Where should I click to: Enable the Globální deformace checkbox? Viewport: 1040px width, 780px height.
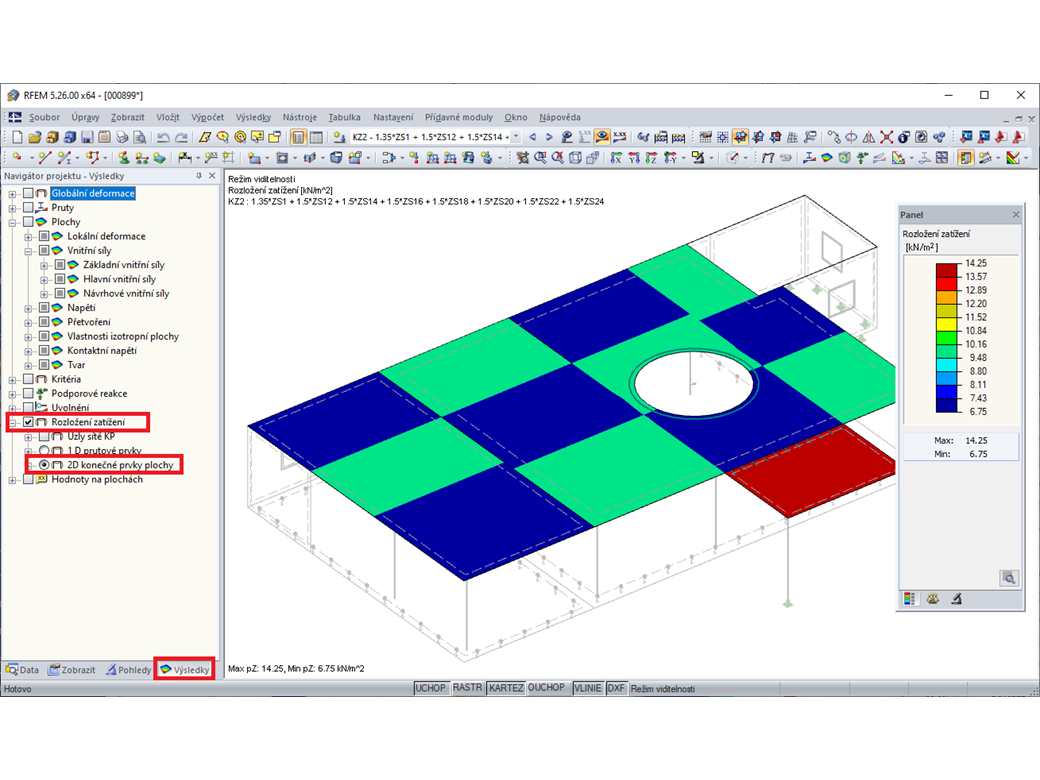(29, 193)
